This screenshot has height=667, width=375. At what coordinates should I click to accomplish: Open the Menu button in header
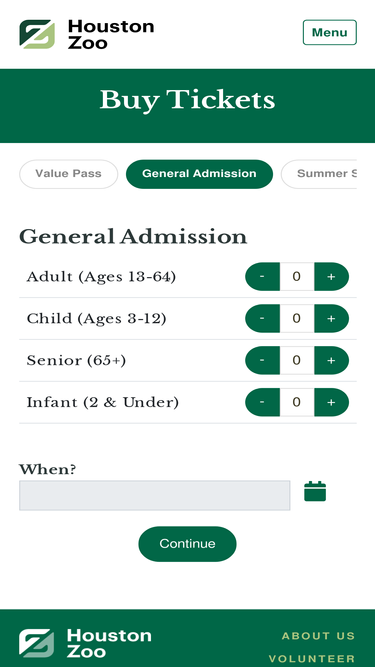click(330, 32)
